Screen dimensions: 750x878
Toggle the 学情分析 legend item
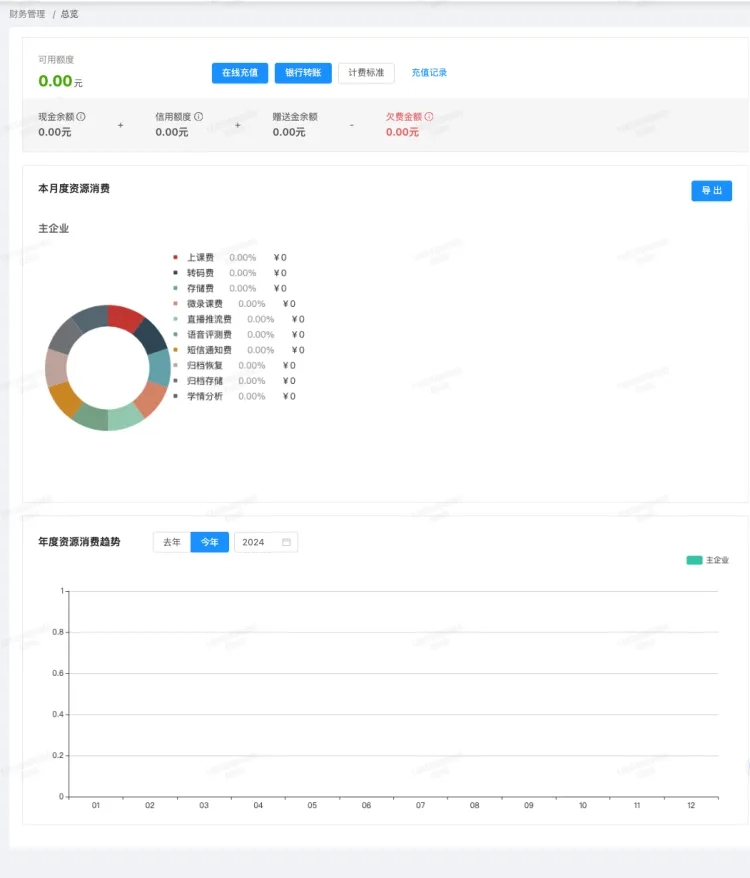[204, 396]
